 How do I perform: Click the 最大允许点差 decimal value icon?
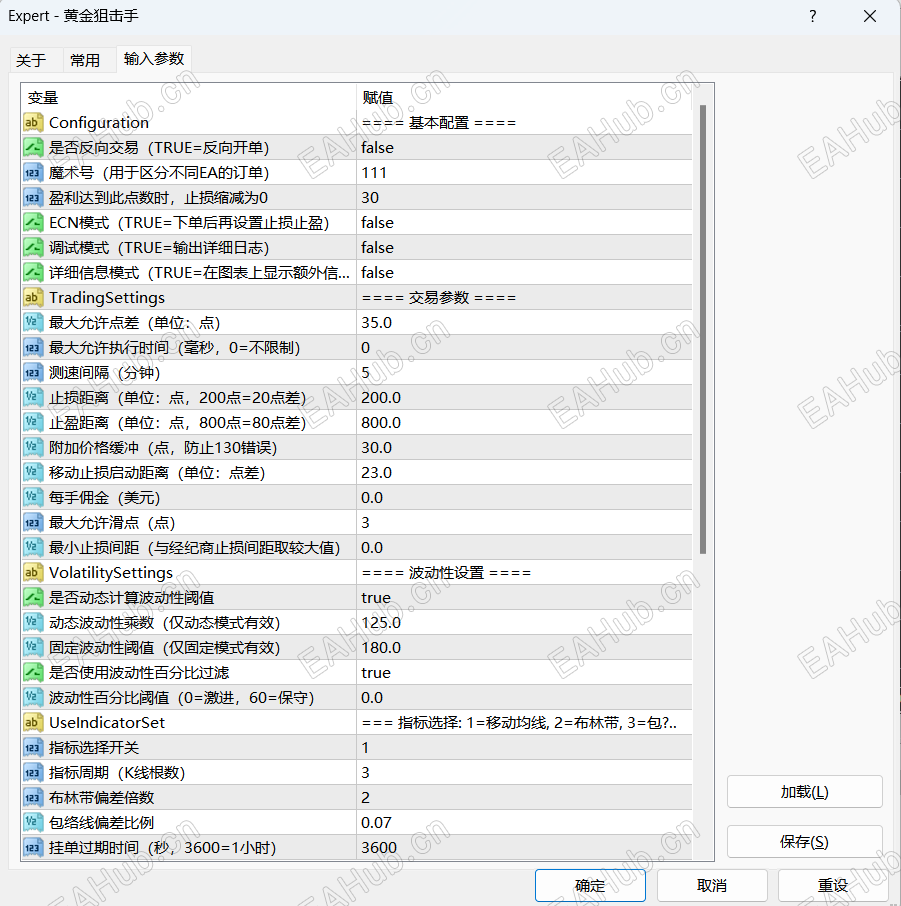[x=33, y=322]
